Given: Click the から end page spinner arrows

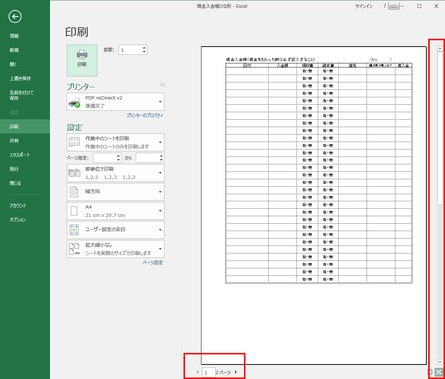Looking at the screenshot, I should point(162,158).
